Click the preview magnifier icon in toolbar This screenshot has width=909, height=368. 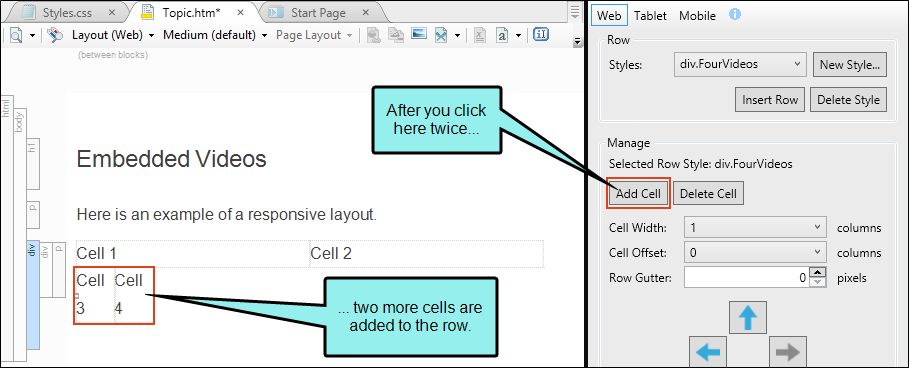tap(16, 35)
